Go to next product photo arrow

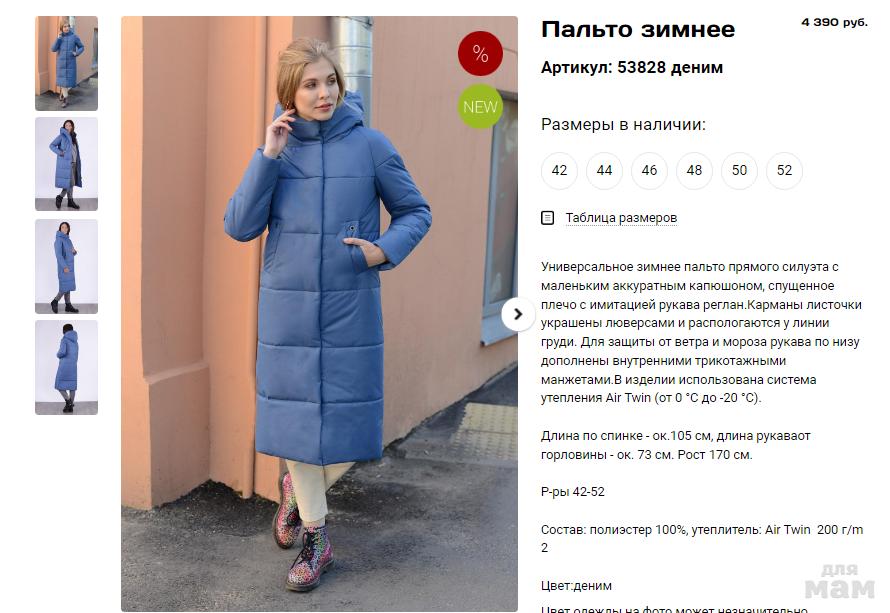(x=518, y=314)
